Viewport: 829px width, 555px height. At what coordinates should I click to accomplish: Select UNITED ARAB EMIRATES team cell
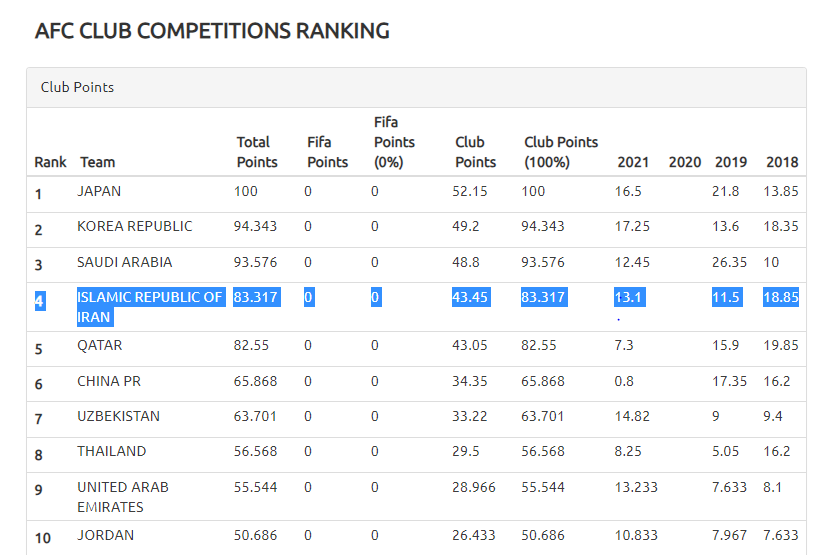[123, 496]
